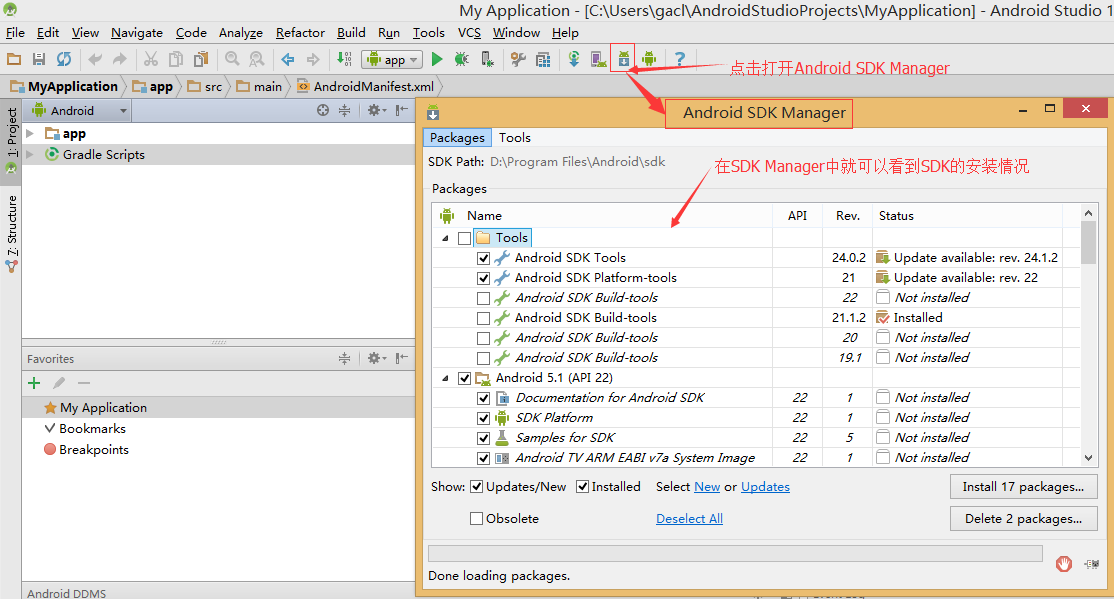Screen dimensions: 1114x599
Task: Click the Deselect All link
Action: (x=689, y=519)
